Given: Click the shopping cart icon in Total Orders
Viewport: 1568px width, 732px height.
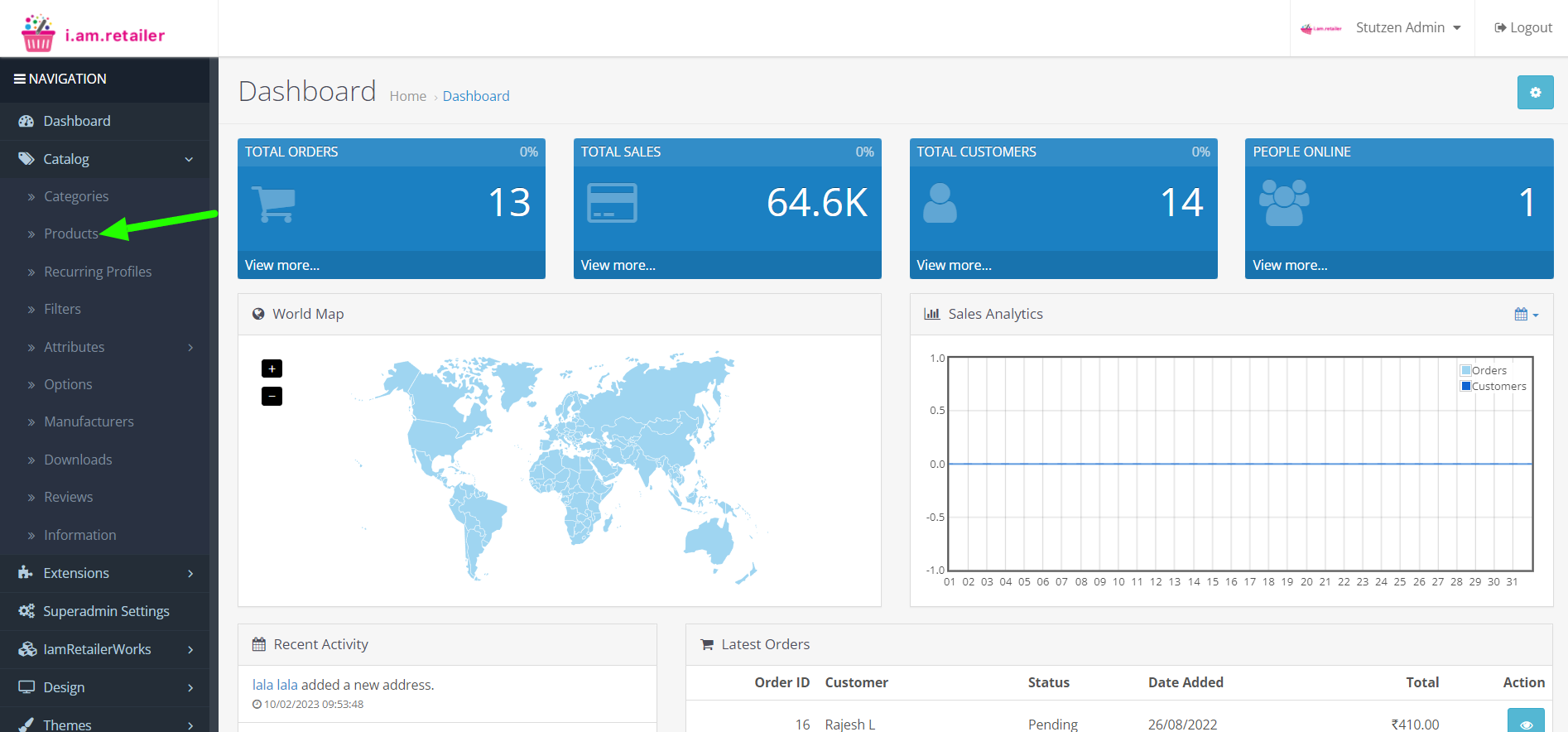Looking at the screenshot, I should (273, 204).
